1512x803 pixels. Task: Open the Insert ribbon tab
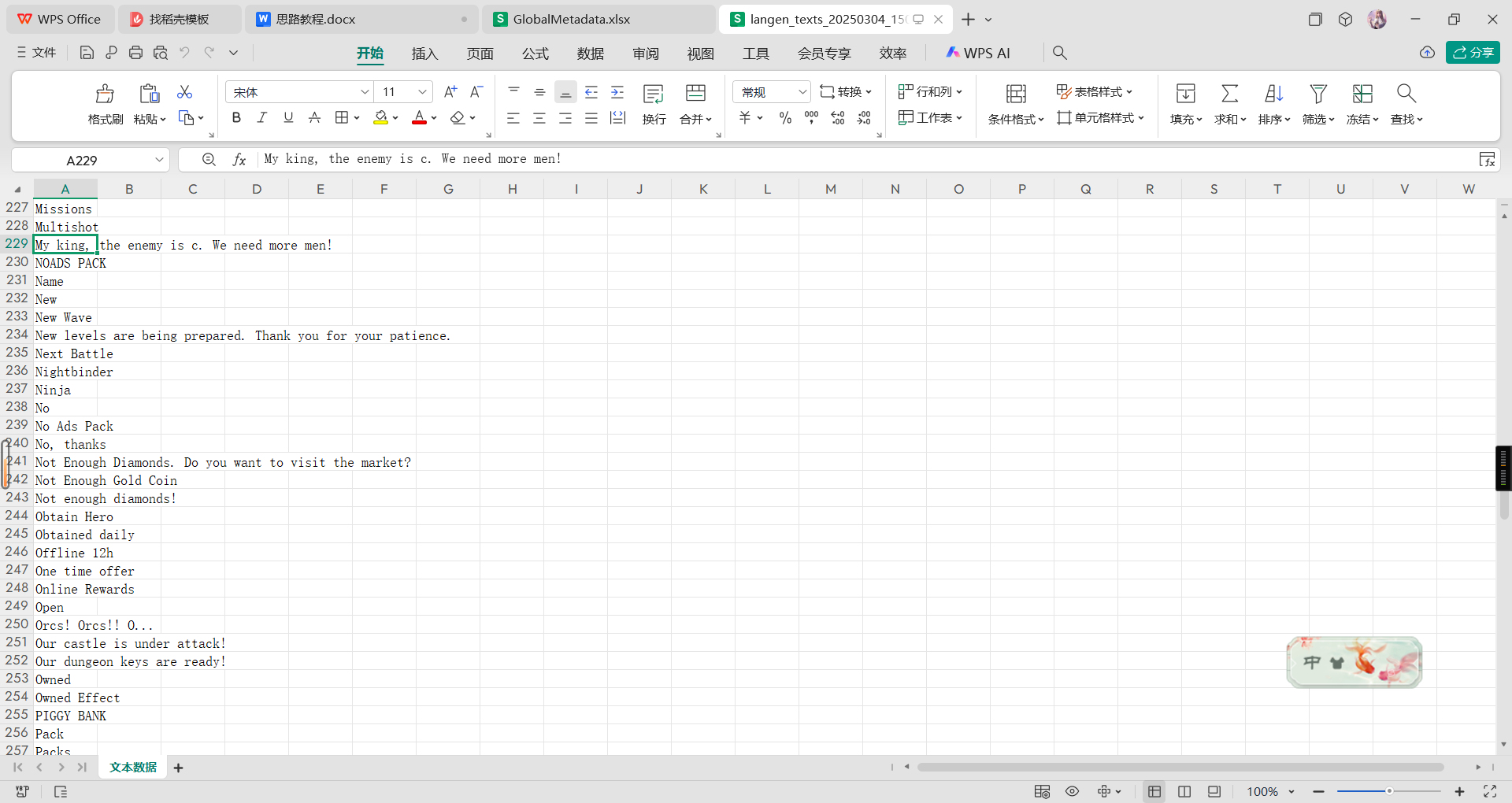click(424, 54)
